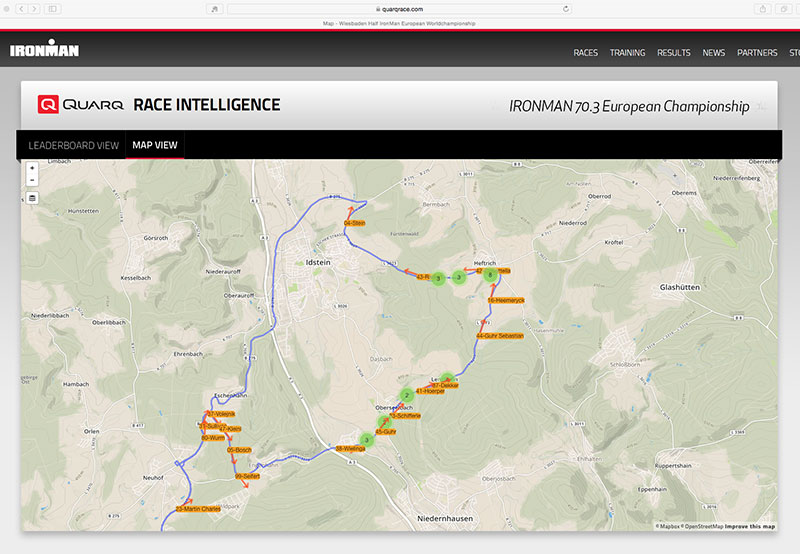Click the IRONMAN logo
The width and height of the screenshot is (800, 554).
[44, 48]
